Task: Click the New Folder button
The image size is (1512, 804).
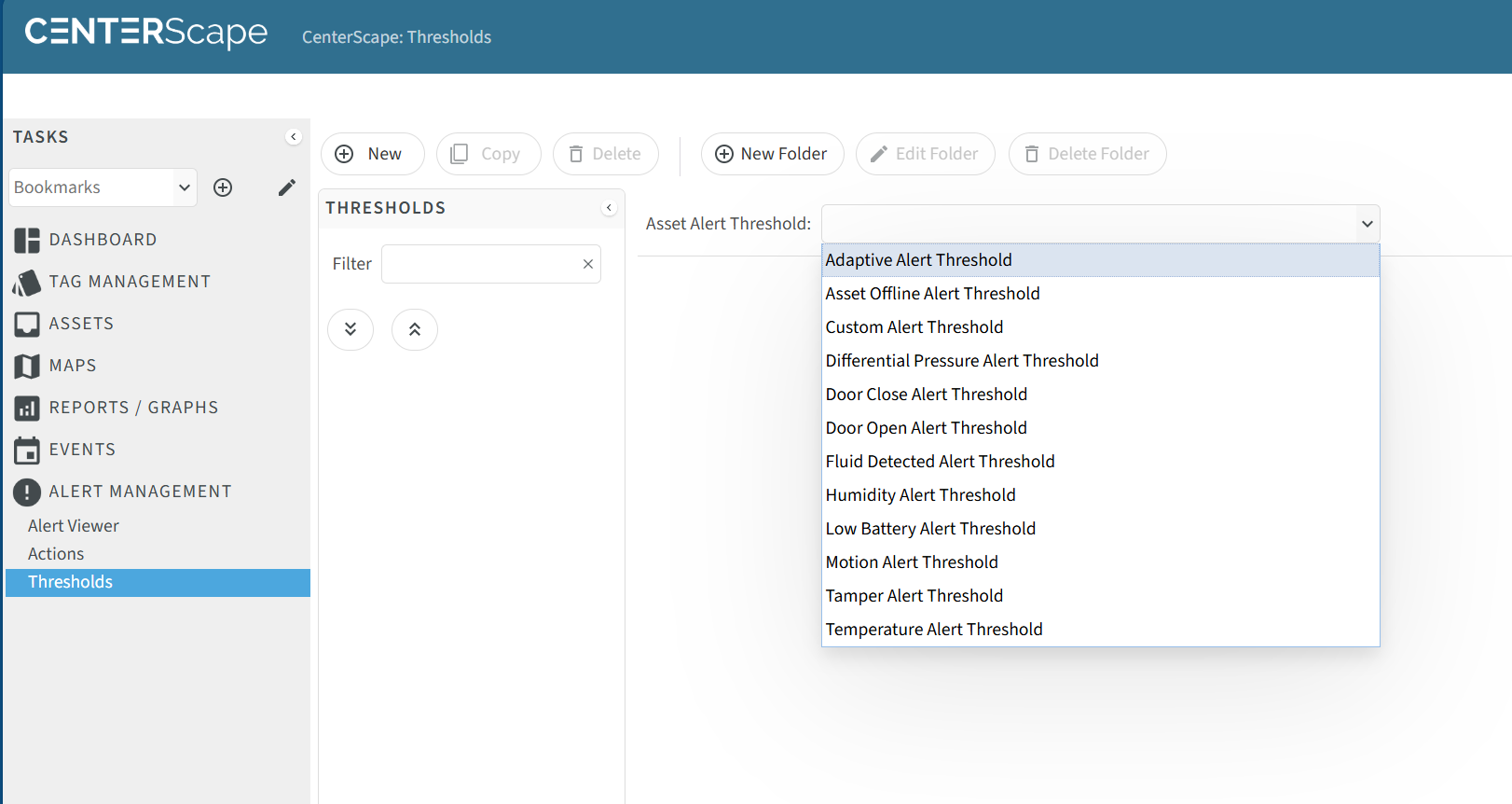Action: click(772, 154)
